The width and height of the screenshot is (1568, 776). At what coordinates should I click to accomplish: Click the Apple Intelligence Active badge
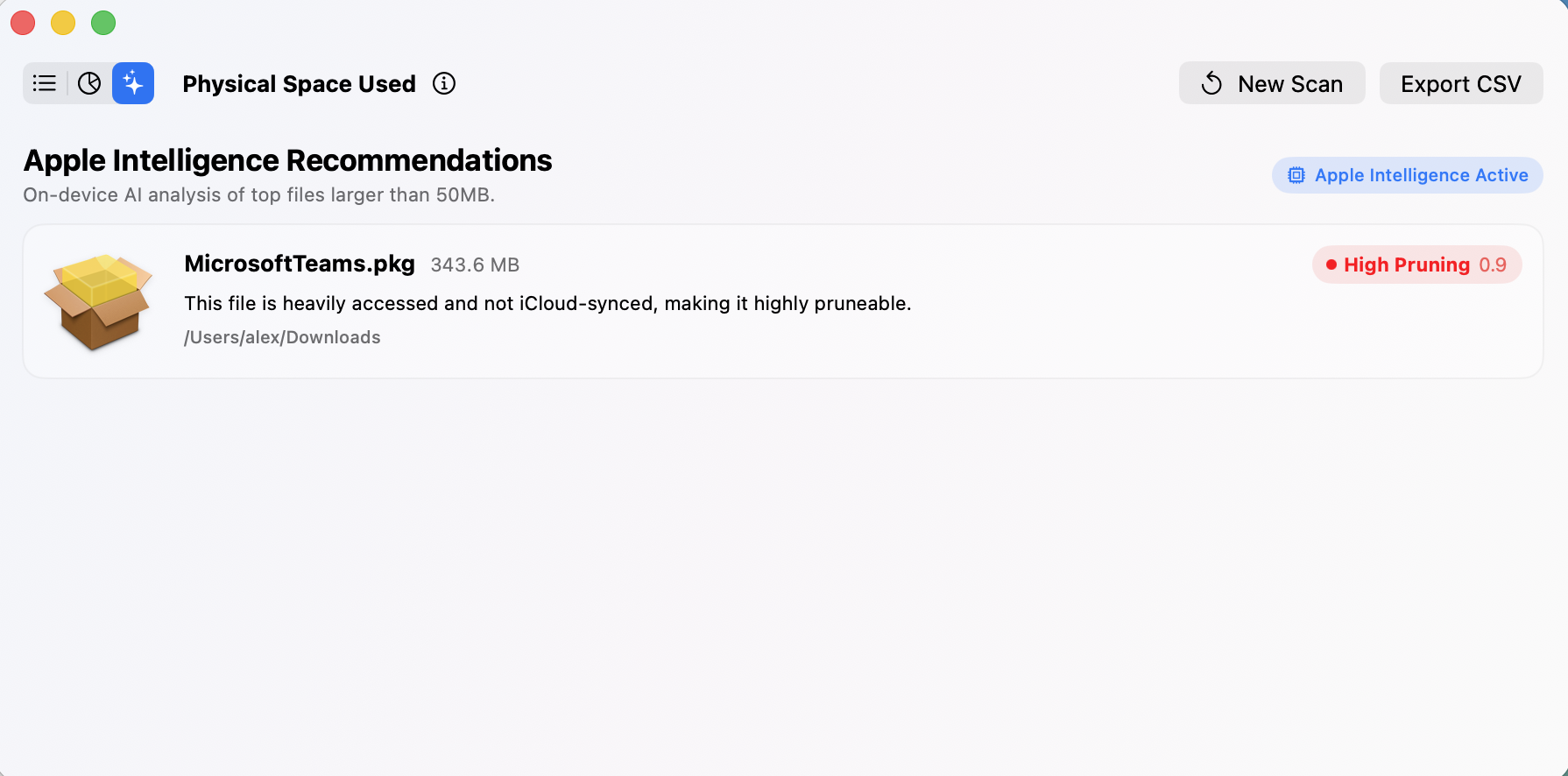point(1407,175)
